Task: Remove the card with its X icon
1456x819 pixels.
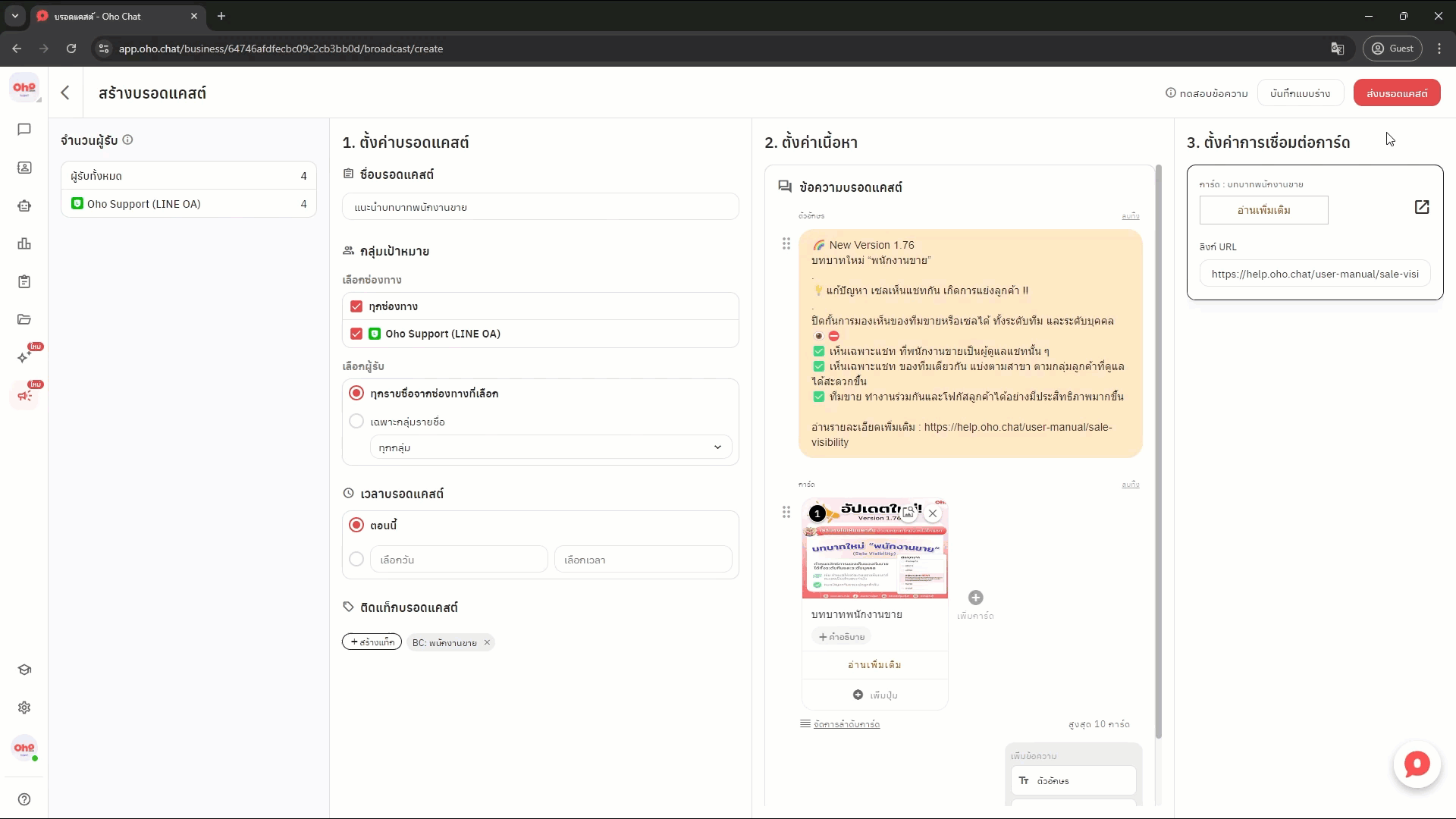Action: (933, 513)
